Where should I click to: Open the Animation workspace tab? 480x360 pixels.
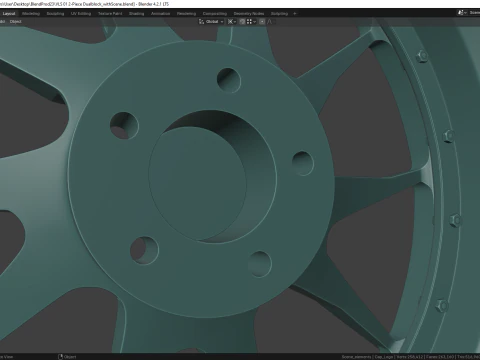coord(161,14)
